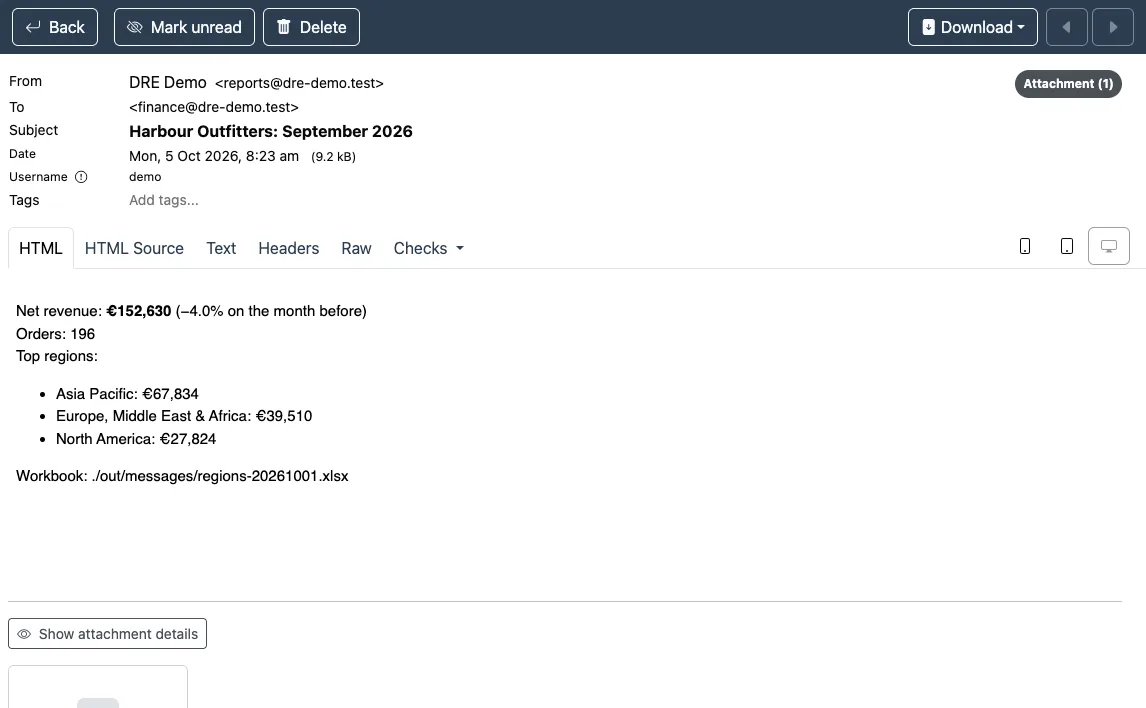Image resolution: width=1146 pixels, height=708 pixels.
Task: Click the subject Harbour Outfitters: September 2026
Action: [271, 132]
